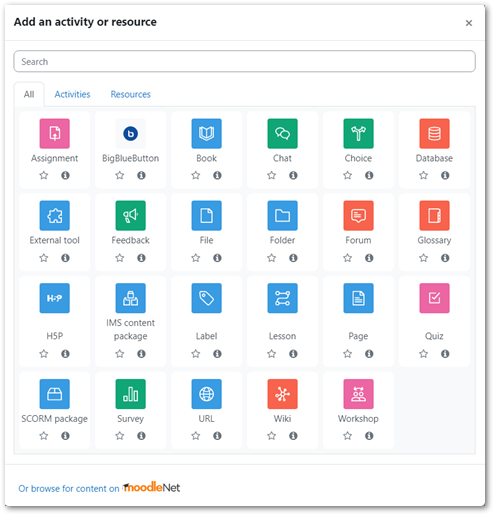Star the Chat activity as favourite
The width and height of the screenshot is (494, 515).
point(272,175)
